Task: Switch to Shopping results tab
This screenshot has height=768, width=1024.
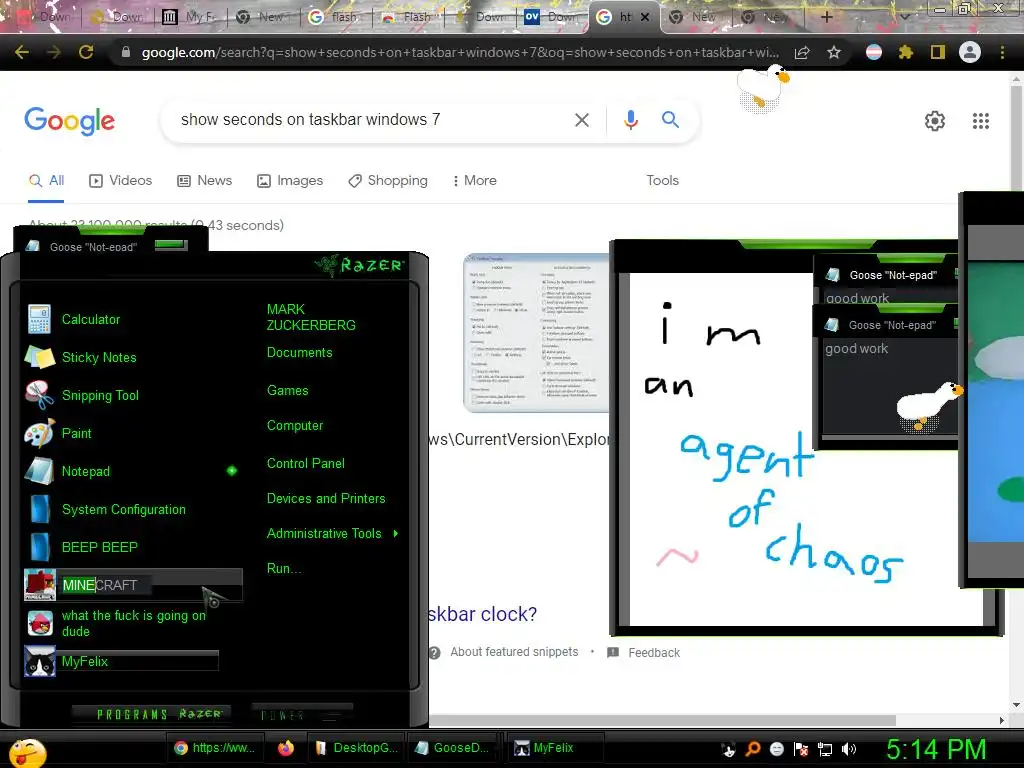Action: tap(388, 181)
